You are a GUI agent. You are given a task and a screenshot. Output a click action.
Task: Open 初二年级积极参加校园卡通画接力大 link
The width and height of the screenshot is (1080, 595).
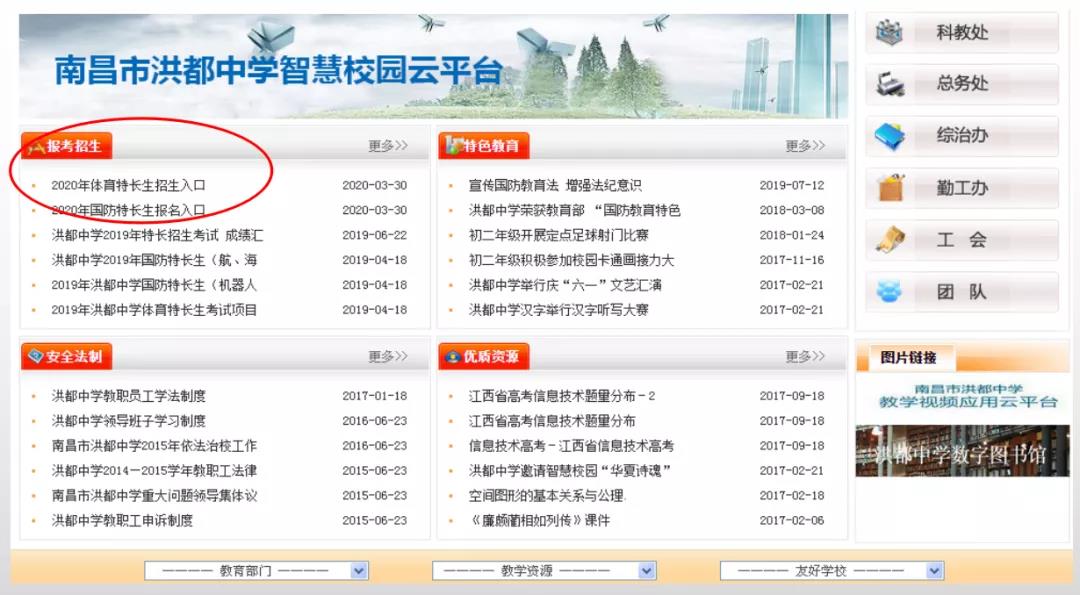click(x=572, y=260)
